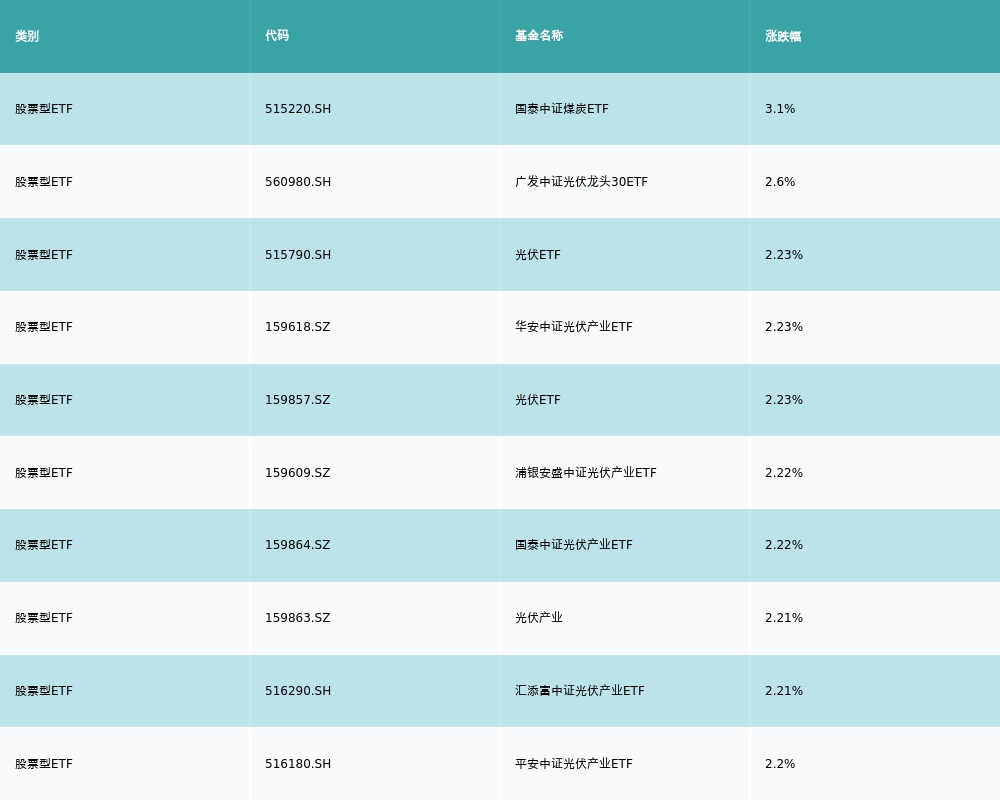The height and width of the screenshot is (800, 1000).
Task: Open 广发中证光伏龙头30ETF fund entry
Action: pos(581,182)
